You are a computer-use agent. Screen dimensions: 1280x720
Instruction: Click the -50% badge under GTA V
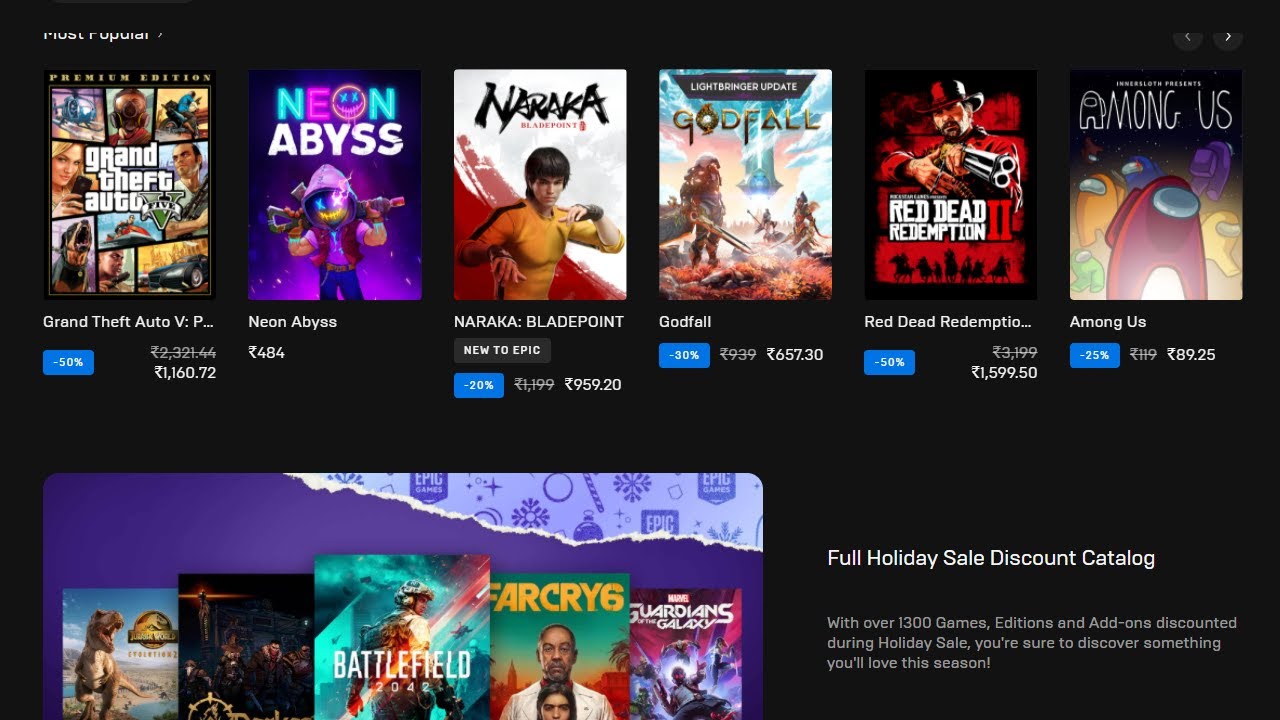click(x=68, y=362)
